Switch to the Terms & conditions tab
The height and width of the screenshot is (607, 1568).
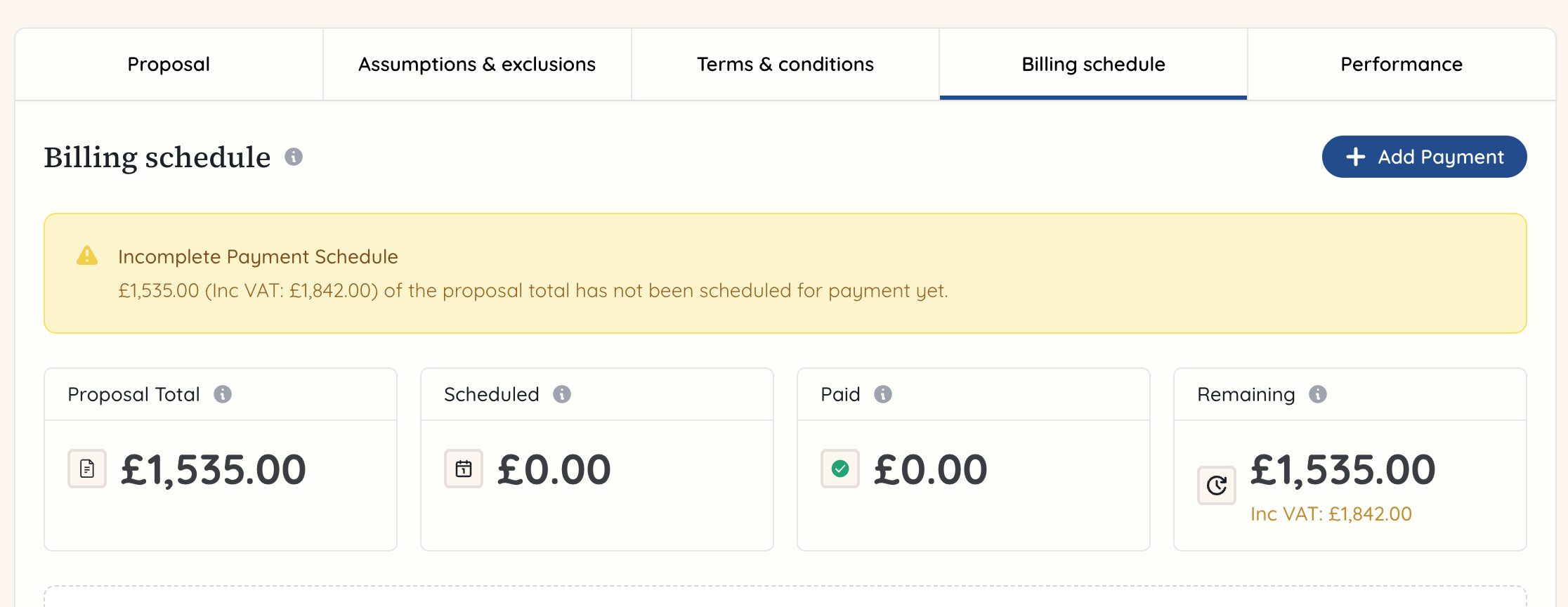tap(785, 64)
